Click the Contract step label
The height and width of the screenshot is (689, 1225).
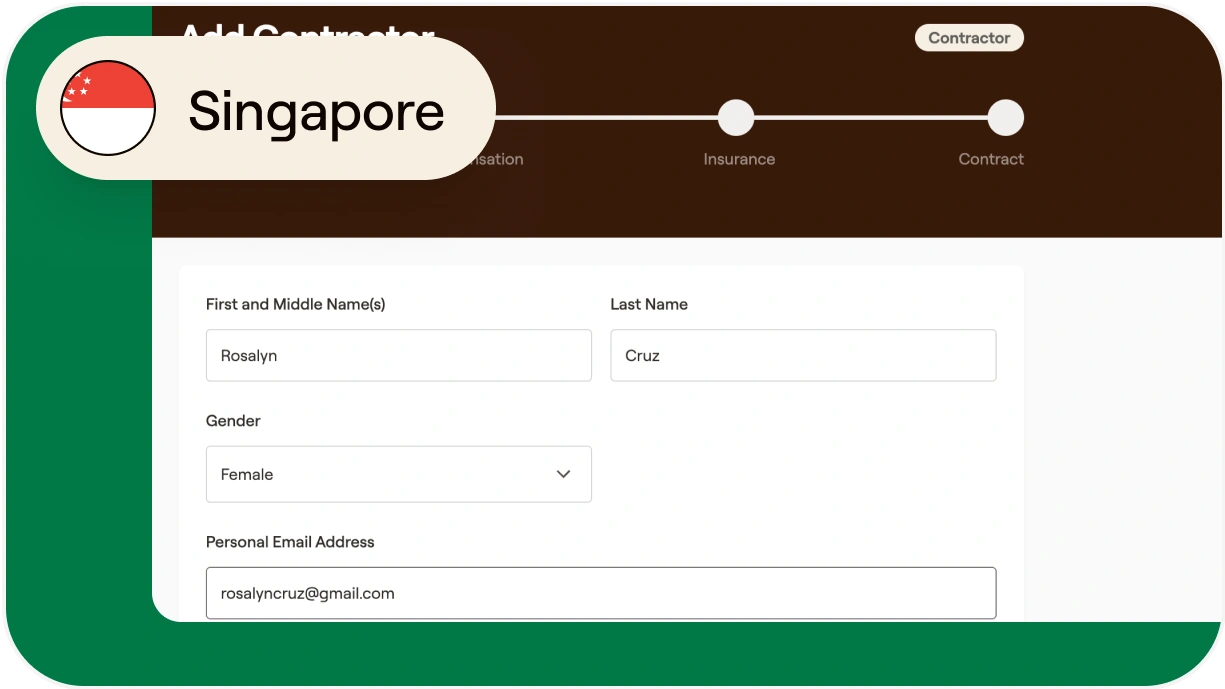point(991,159)
